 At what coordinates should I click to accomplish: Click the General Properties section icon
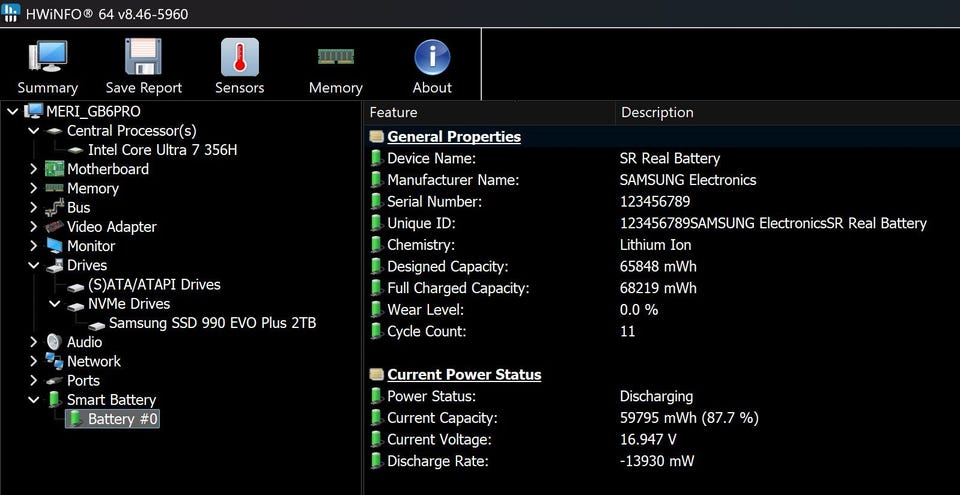[x=377, y=137]
